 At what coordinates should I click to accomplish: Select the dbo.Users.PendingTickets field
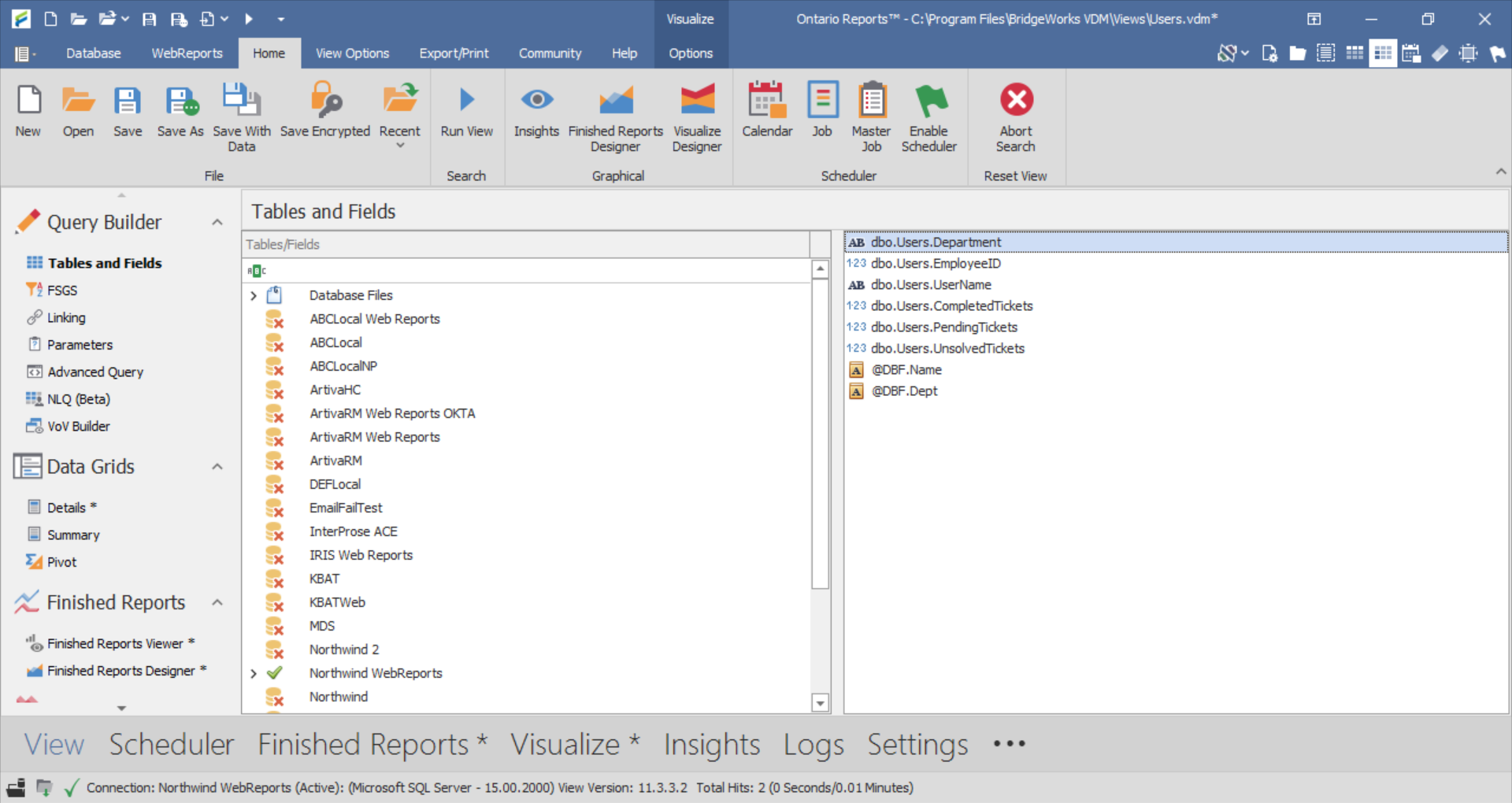[944, 327]
